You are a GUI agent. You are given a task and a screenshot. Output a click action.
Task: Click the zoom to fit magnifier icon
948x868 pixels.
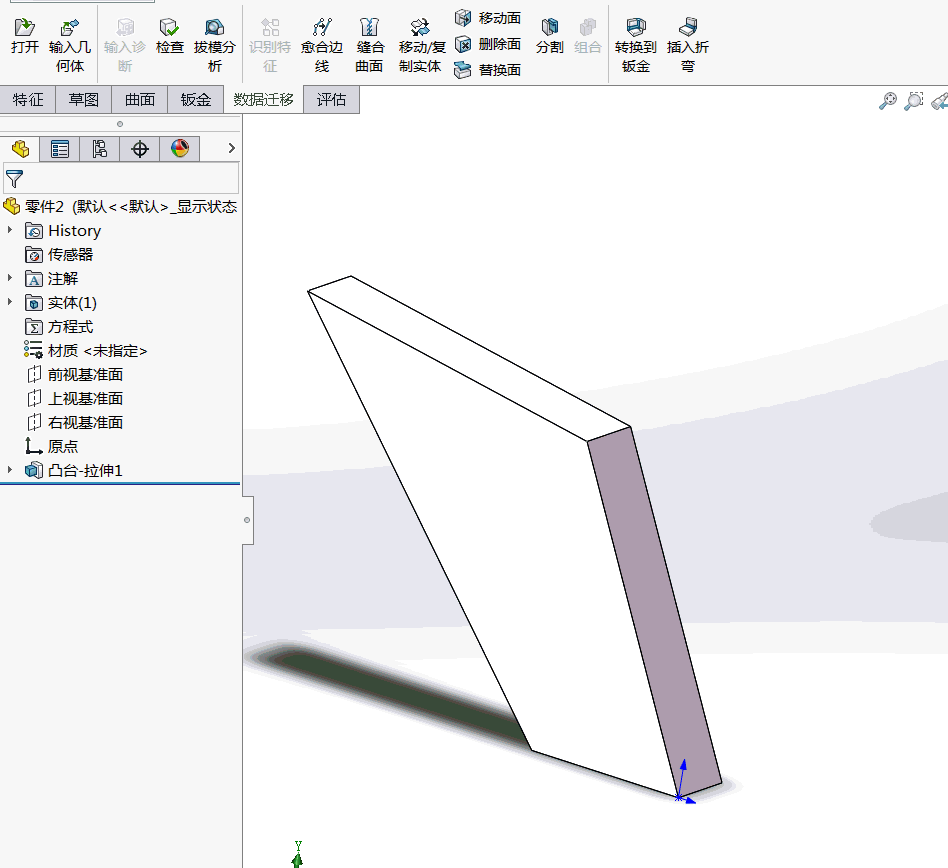point(888,101)
